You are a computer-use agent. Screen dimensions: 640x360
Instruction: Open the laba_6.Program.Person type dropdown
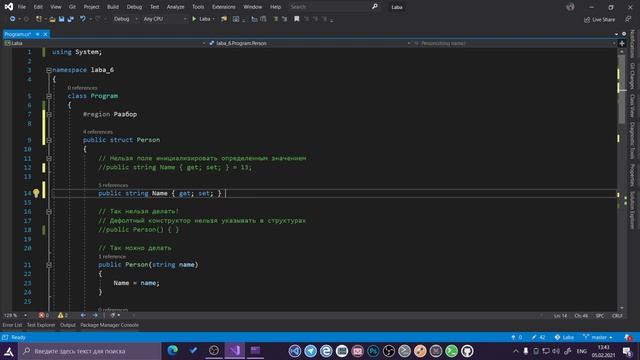309,43
